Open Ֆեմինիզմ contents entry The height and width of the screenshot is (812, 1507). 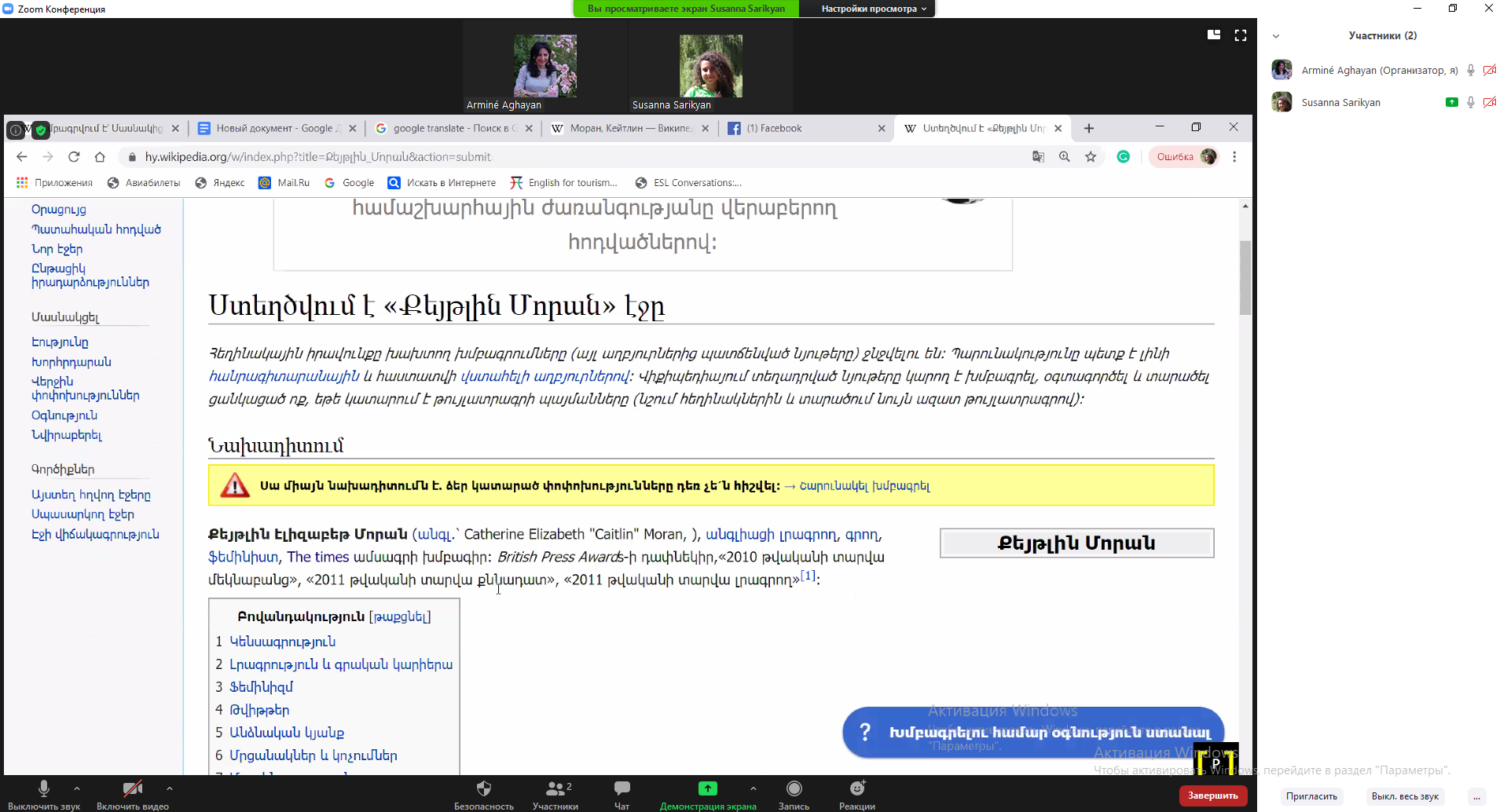(261, 687)
